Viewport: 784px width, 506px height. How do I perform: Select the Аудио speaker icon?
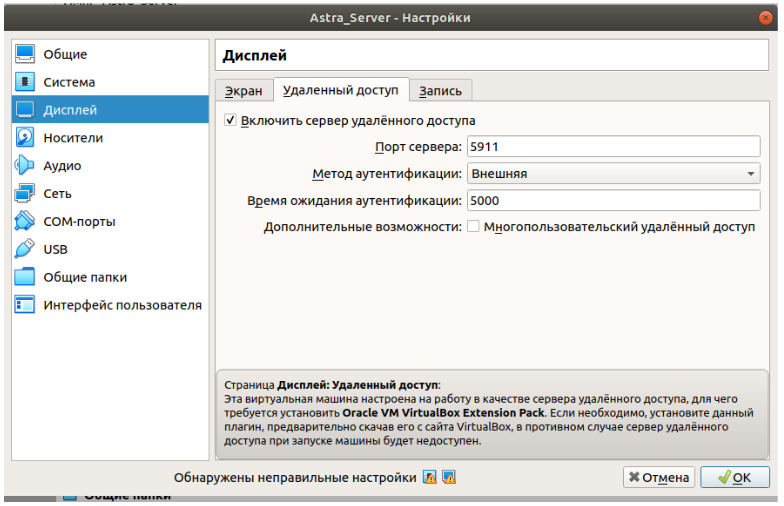pyautogui.click(x=25, y=166)
